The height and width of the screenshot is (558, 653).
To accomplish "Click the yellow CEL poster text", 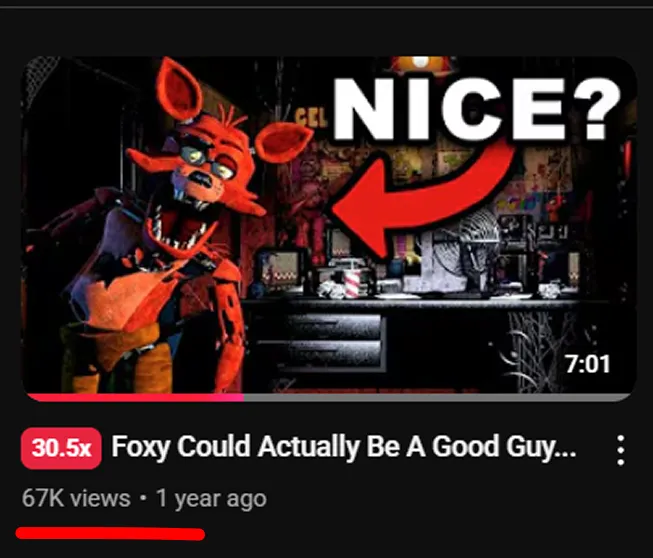I will (311, 117).
